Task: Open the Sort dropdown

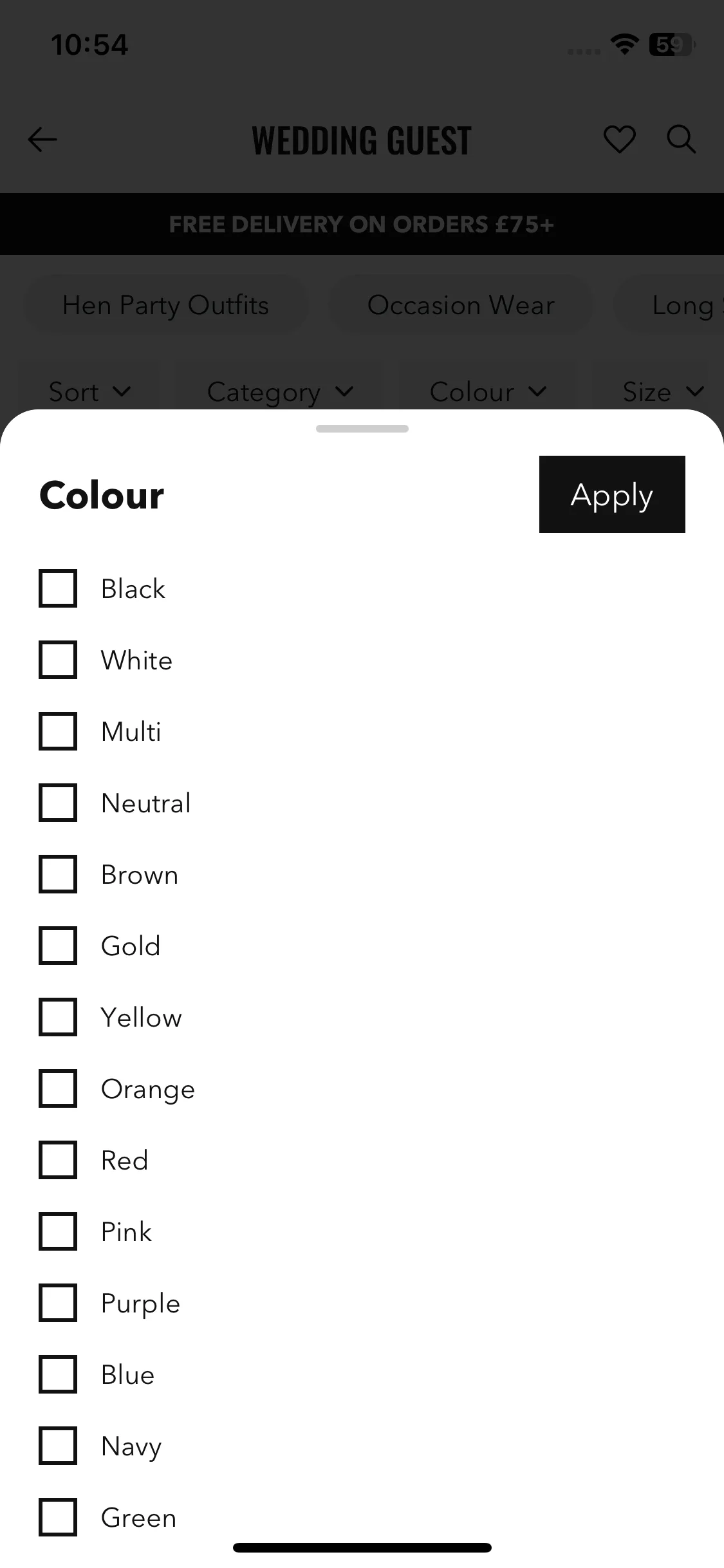Action: pyautogui.click(x=90, y=391)
